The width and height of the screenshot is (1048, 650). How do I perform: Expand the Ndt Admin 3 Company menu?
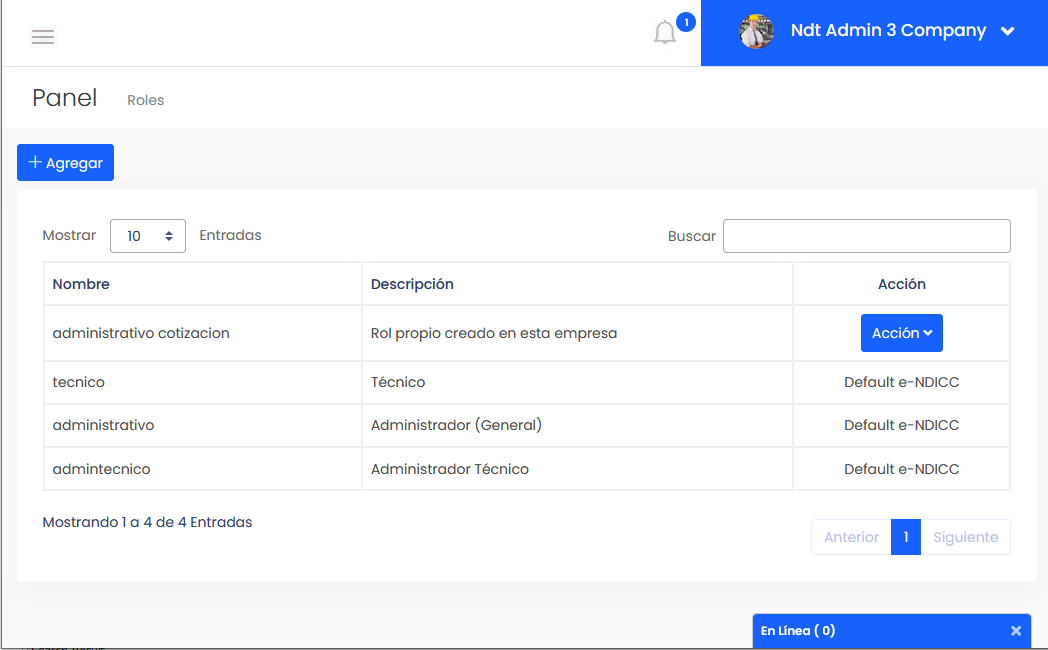pyautogui.click(x=1007, y=31)
